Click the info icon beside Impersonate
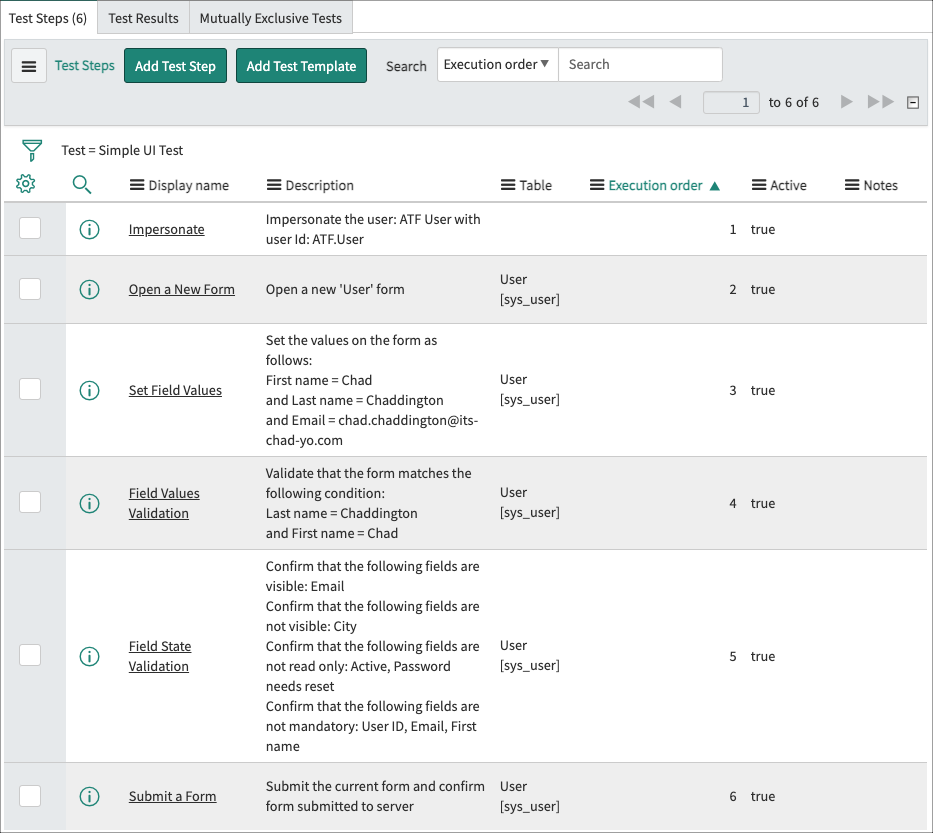 click(x=89, y=229)
